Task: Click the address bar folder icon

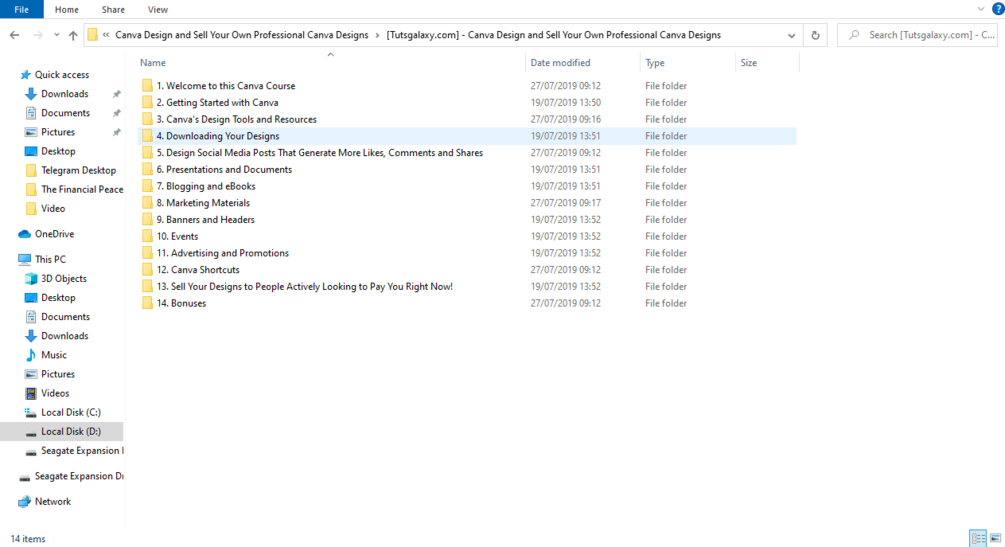Action: point(92,35)
